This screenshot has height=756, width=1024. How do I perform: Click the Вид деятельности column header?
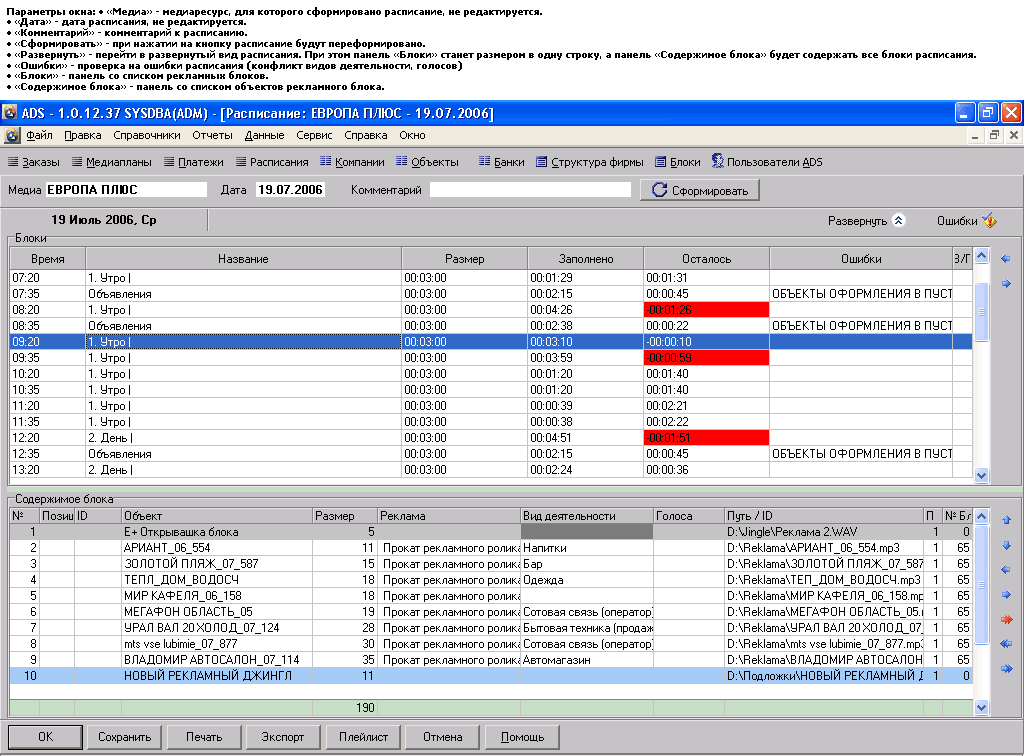pos(586,516)
